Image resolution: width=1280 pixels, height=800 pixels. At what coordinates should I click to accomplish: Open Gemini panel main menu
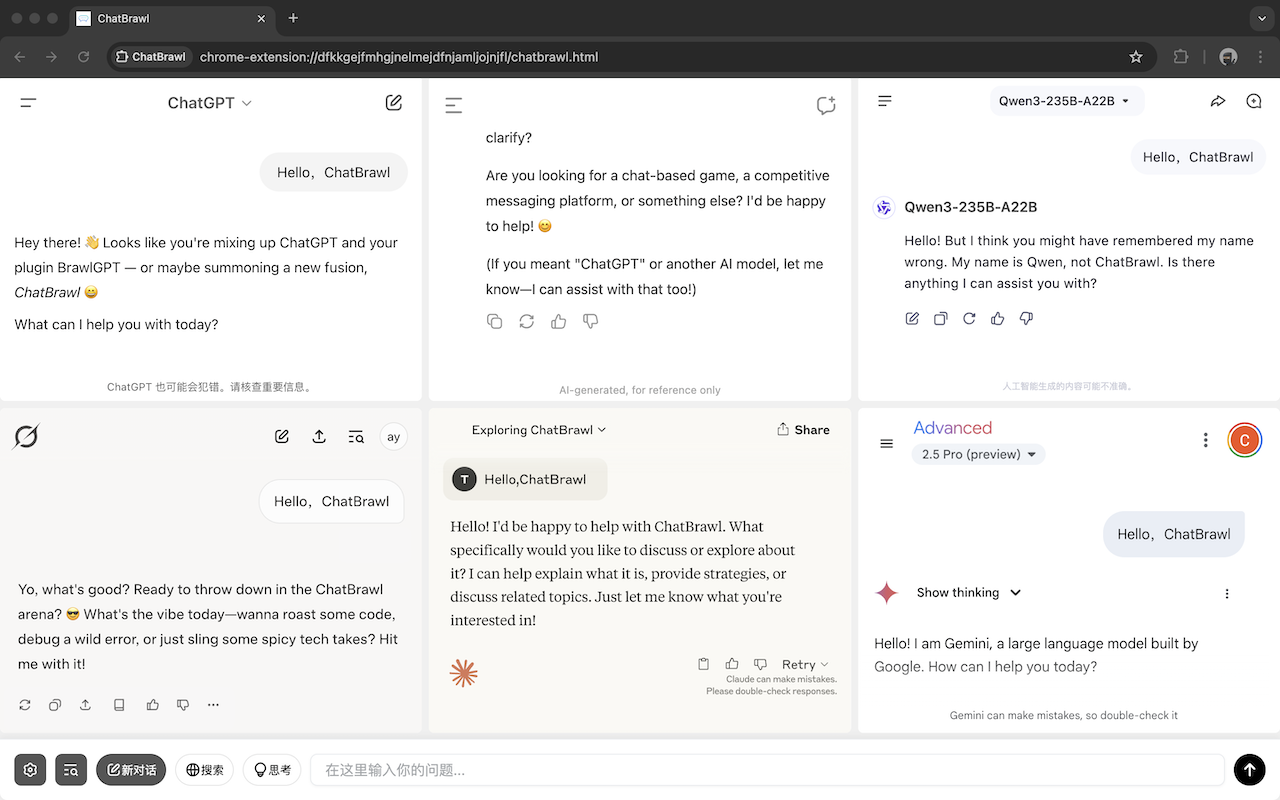tap(886, 443)
